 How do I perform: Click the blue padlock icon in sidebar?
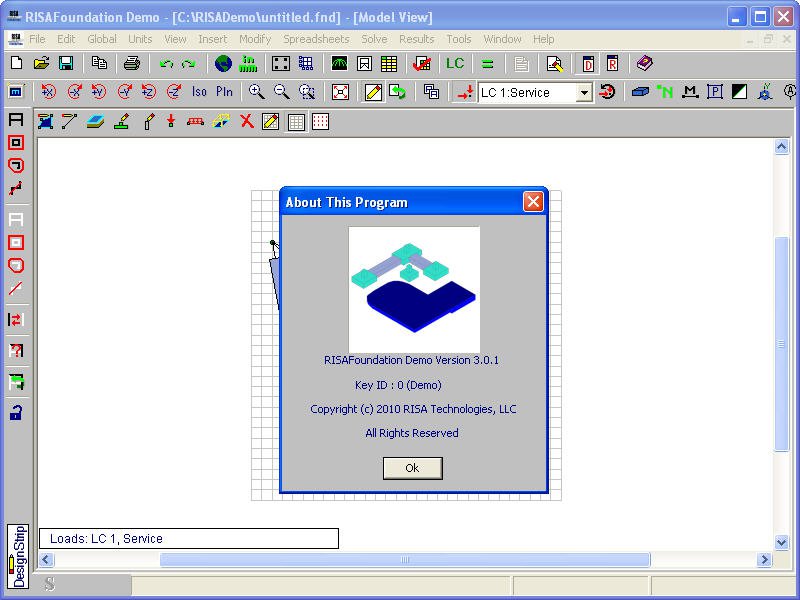click(16, 412)
